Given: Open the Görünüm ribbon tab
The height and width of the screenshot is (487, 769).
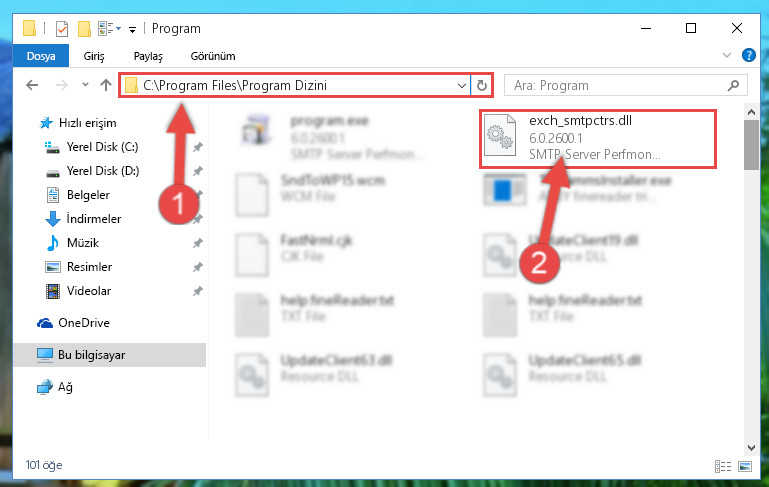Looking at the screenshot, I should [x=213, y=56].
